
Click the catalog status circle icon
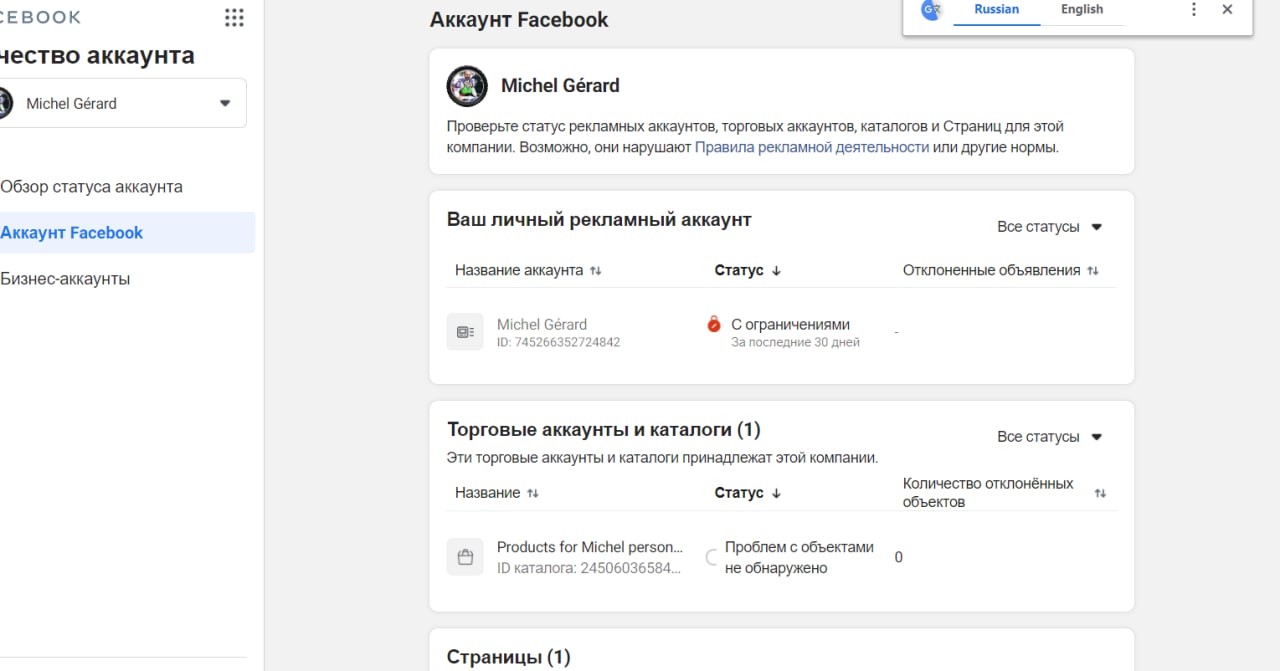pyautogui.click(x=712, y=557)
